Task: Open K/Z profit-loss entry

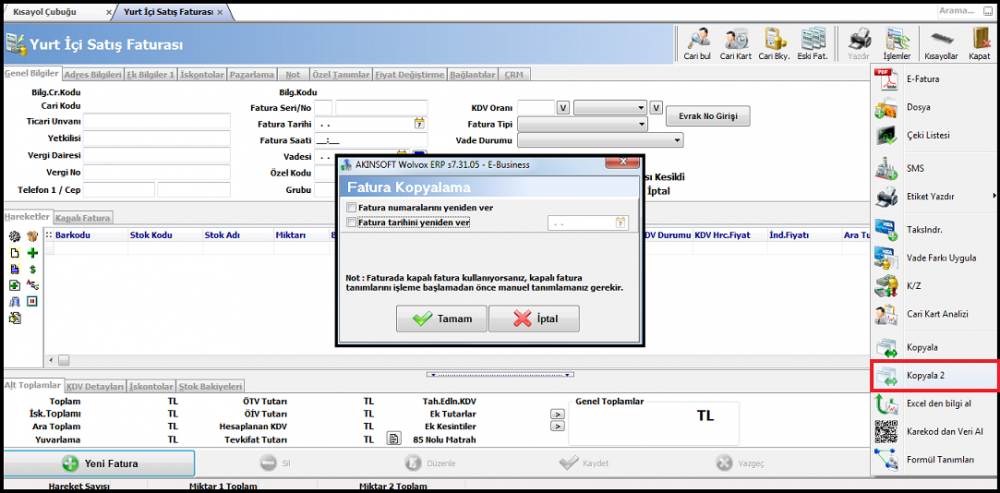Action: pos(934,286)
